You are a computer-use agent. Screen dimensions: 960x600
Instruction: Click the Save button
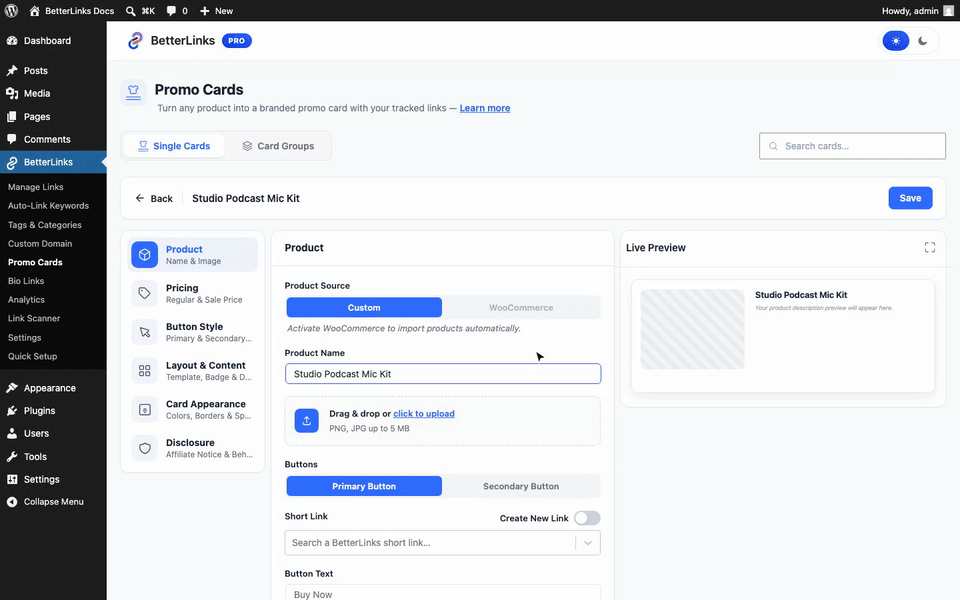pyautogui.click(x=910, y=198)
